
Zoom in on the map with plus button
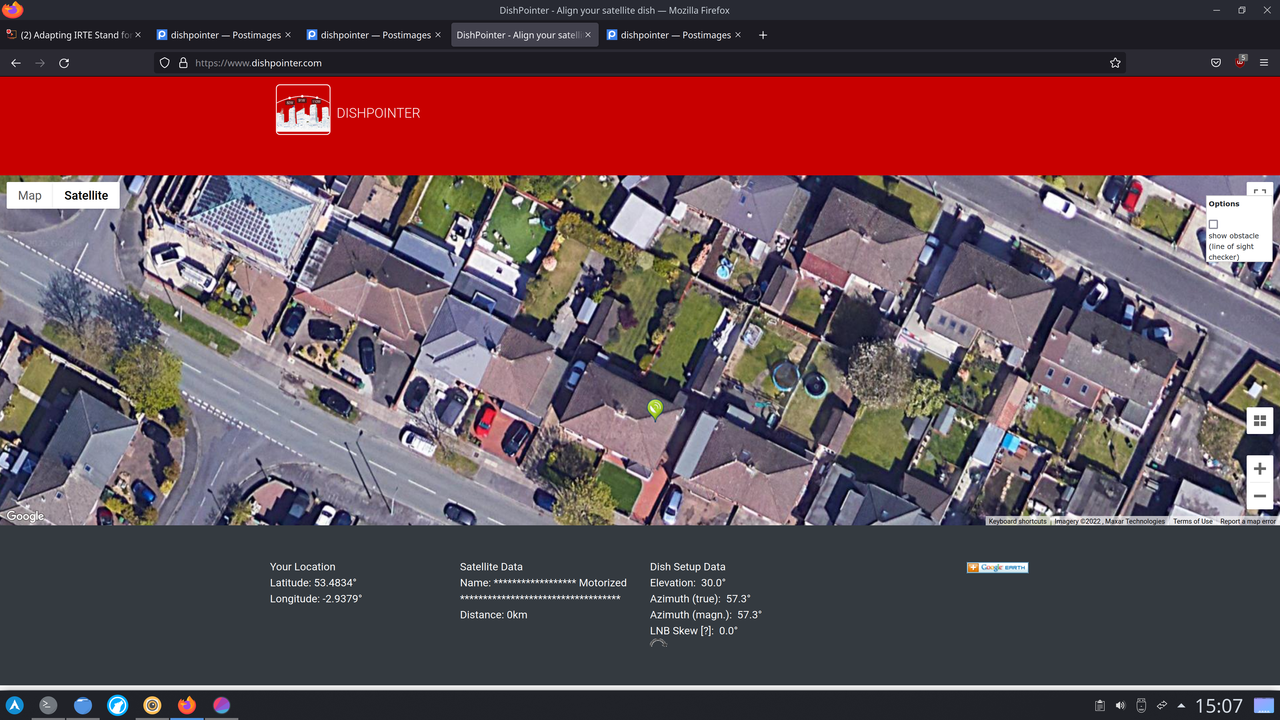tap(1259, 469)
